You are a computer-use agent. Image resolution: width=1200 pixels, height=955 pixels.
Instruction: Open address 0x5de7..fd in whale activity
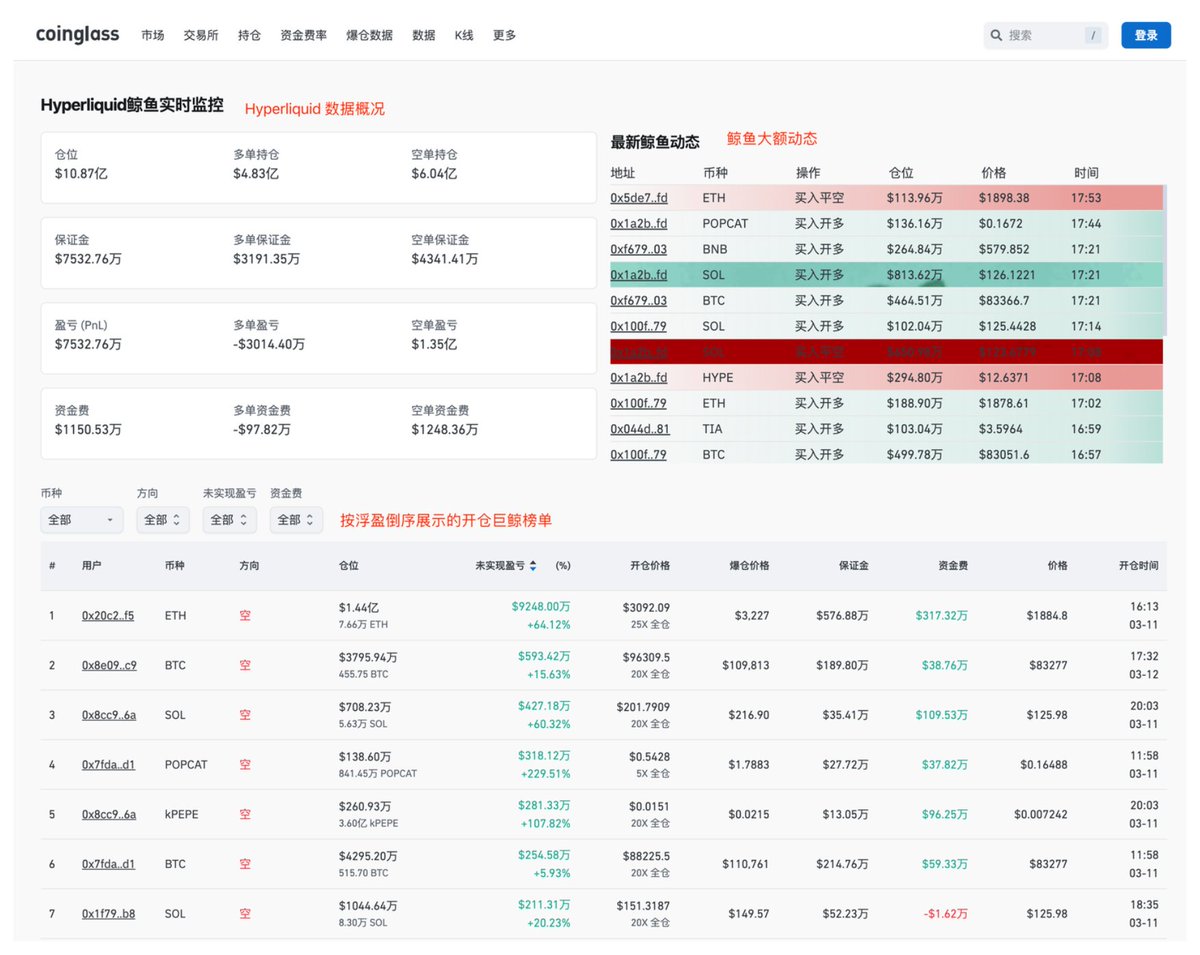point(638,198)
